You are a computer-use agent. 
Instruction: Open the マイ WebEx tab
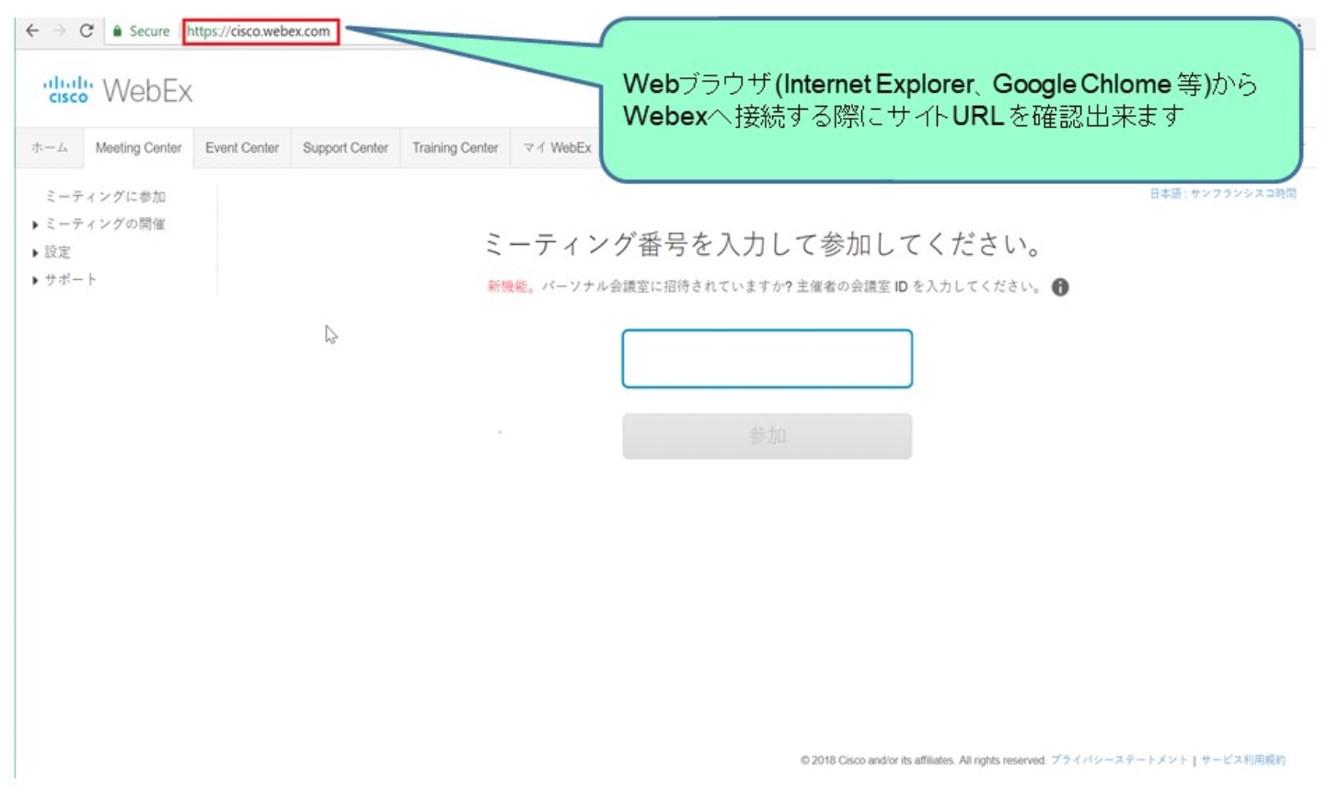tap(557, 148)
